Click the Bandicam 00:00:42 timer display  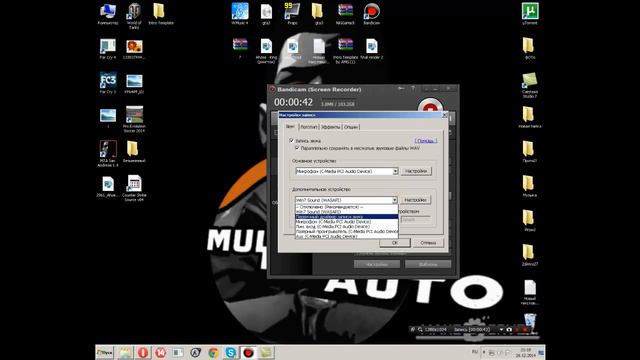(x=293, y=102)
